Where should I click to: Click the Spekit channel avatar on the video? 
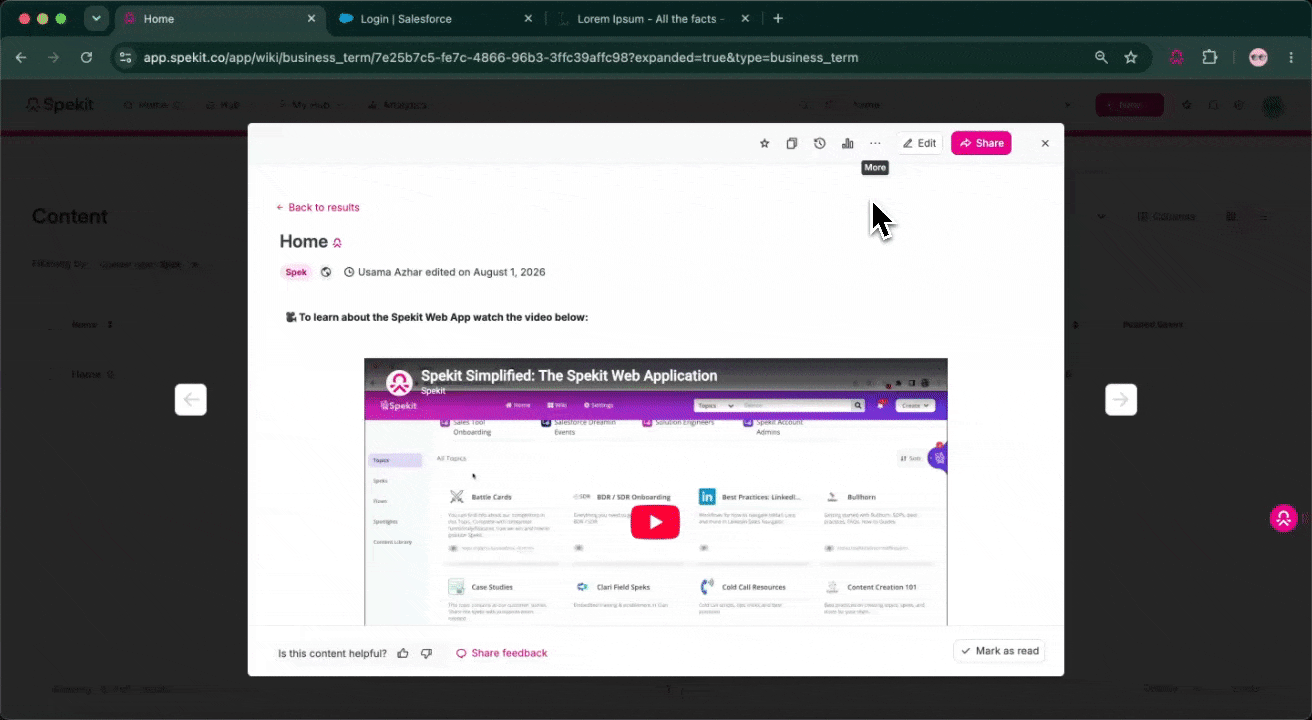click(x=400, y=381)
